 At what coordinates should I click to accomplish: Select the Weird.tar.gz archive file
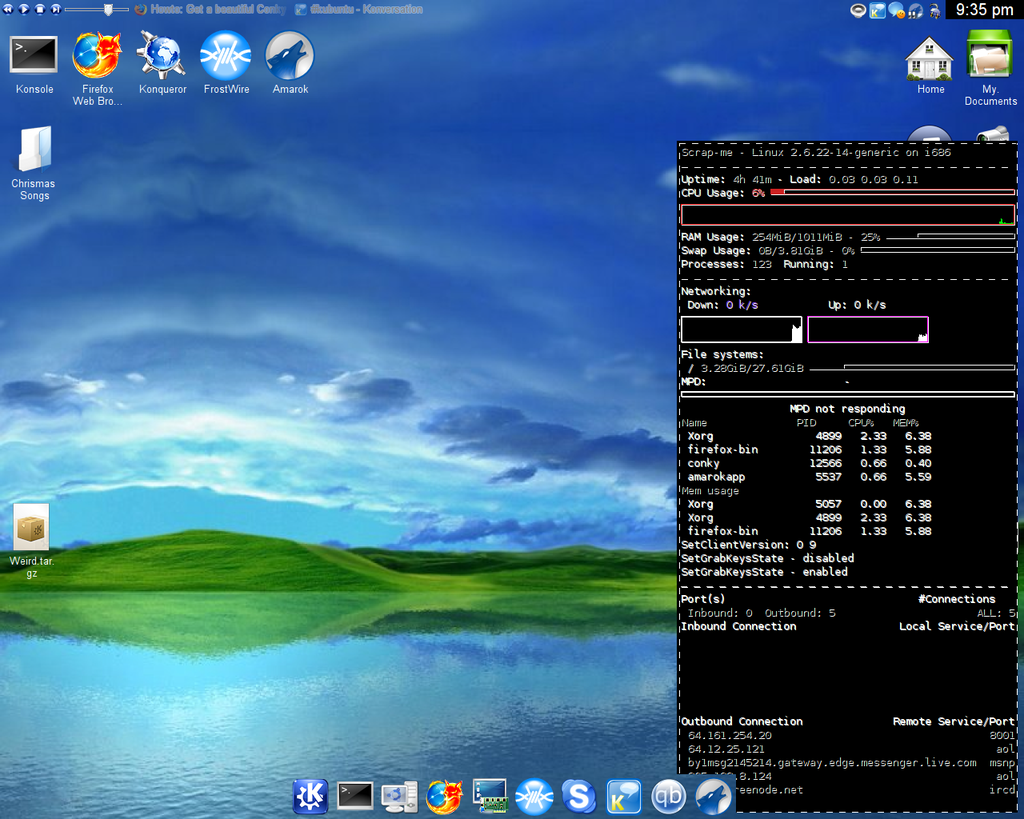click(x=31, y=527)
